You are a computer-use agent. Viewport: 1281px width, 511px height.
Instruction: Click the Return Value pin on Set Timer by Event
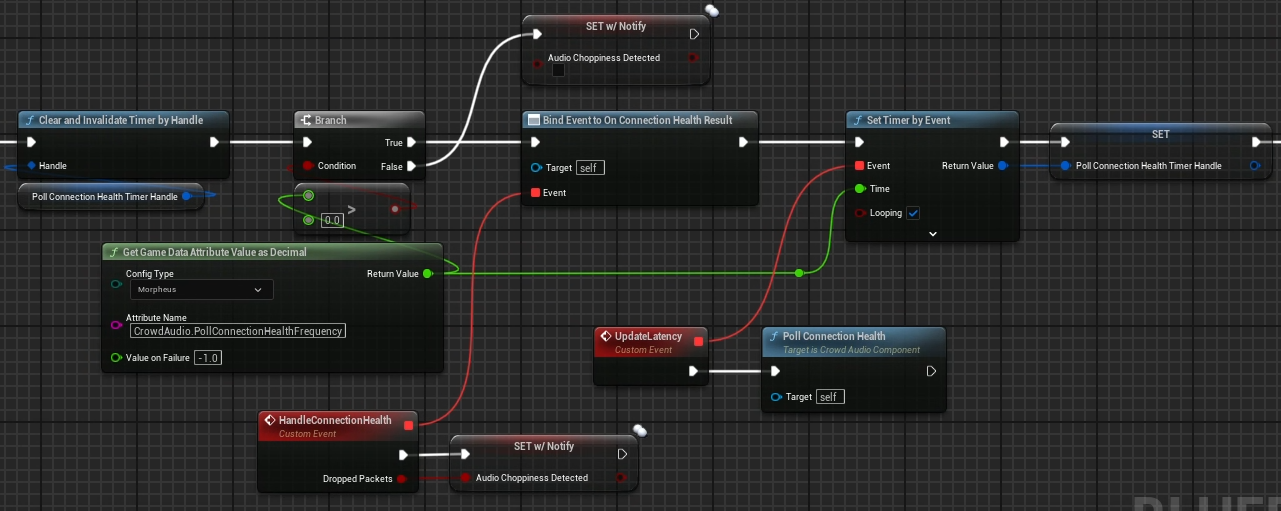pos(1003,166)
